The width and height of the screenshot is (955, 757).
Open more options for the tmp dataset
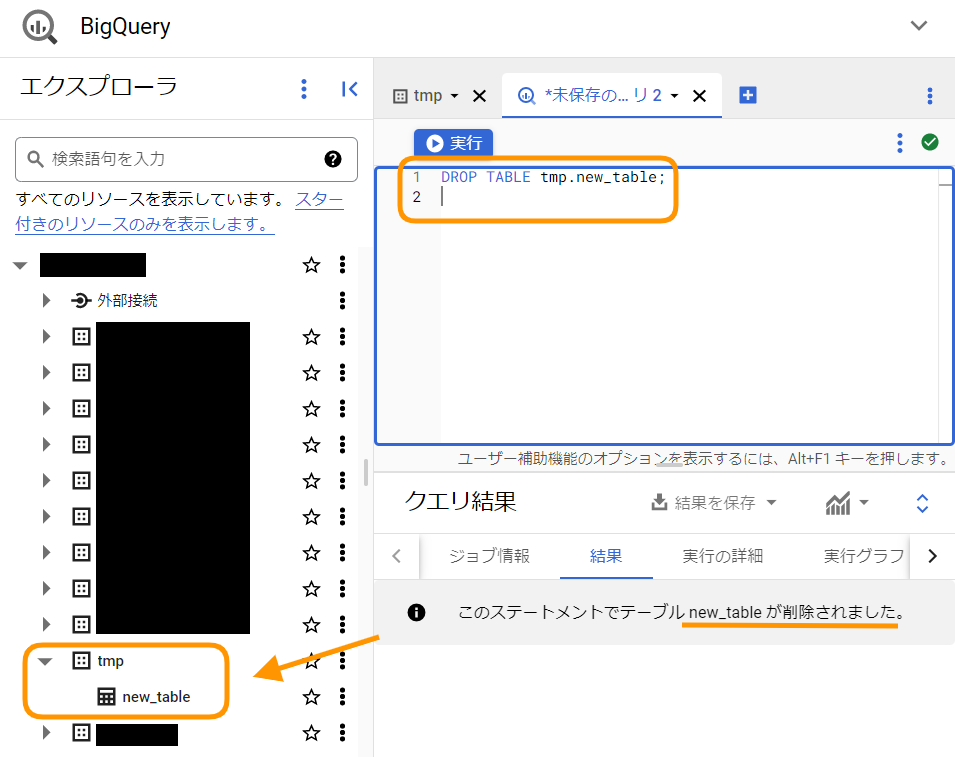pos(342,660)
